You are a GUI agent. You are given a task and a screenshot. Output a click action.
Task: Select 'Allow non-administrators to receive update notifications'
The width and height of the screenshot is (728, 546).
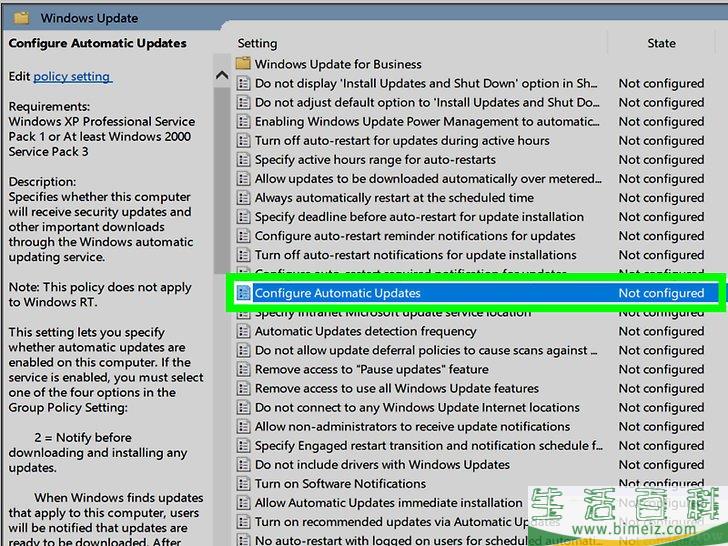412,426
